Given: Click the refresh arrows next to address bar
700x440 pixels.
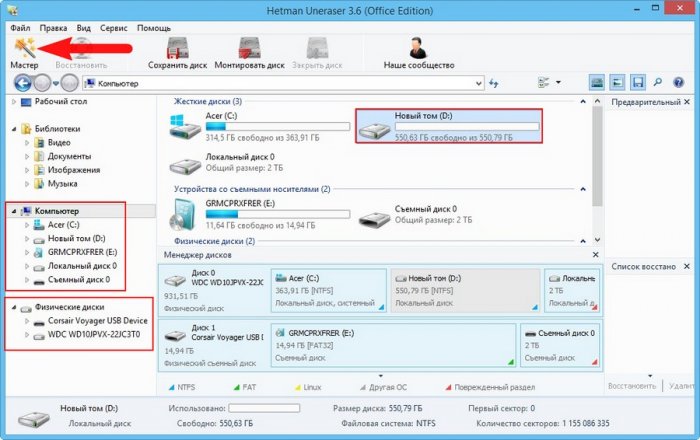Looking at the screenshot, I should coord(493,83).
